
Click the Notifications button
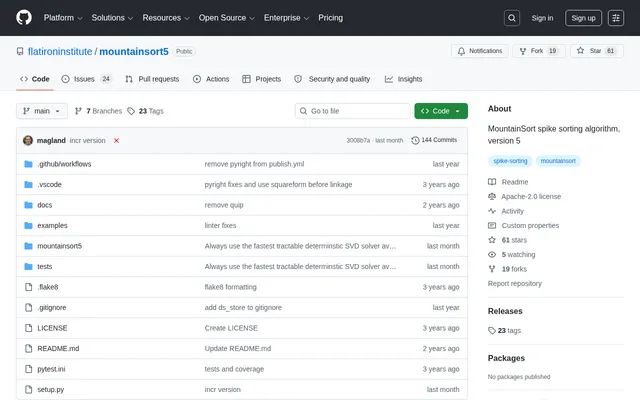[x=480, y=51]
